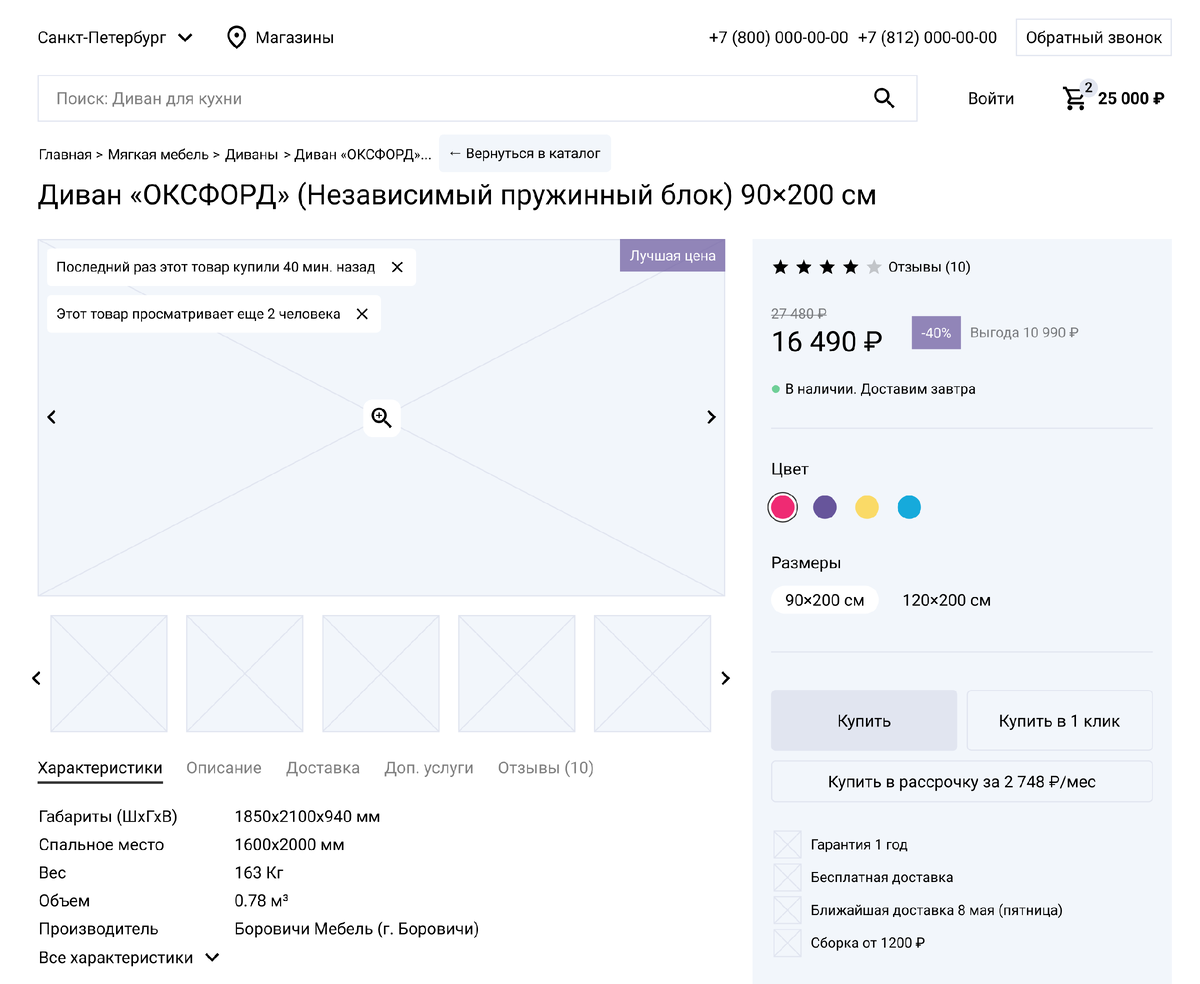Request Обратный звонок
Viewport: 1200px width, 984px height.
click(x=1094, y=38)
